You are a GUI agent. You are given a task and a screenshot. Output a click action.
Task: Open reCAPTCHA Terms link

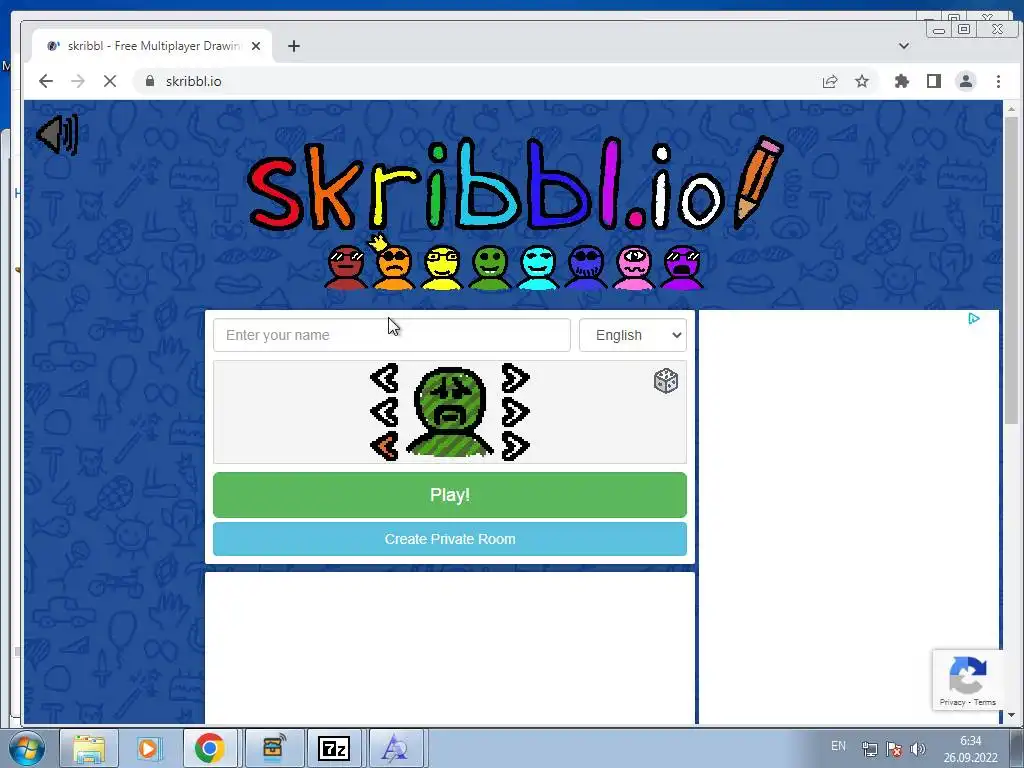pos(985,703)
